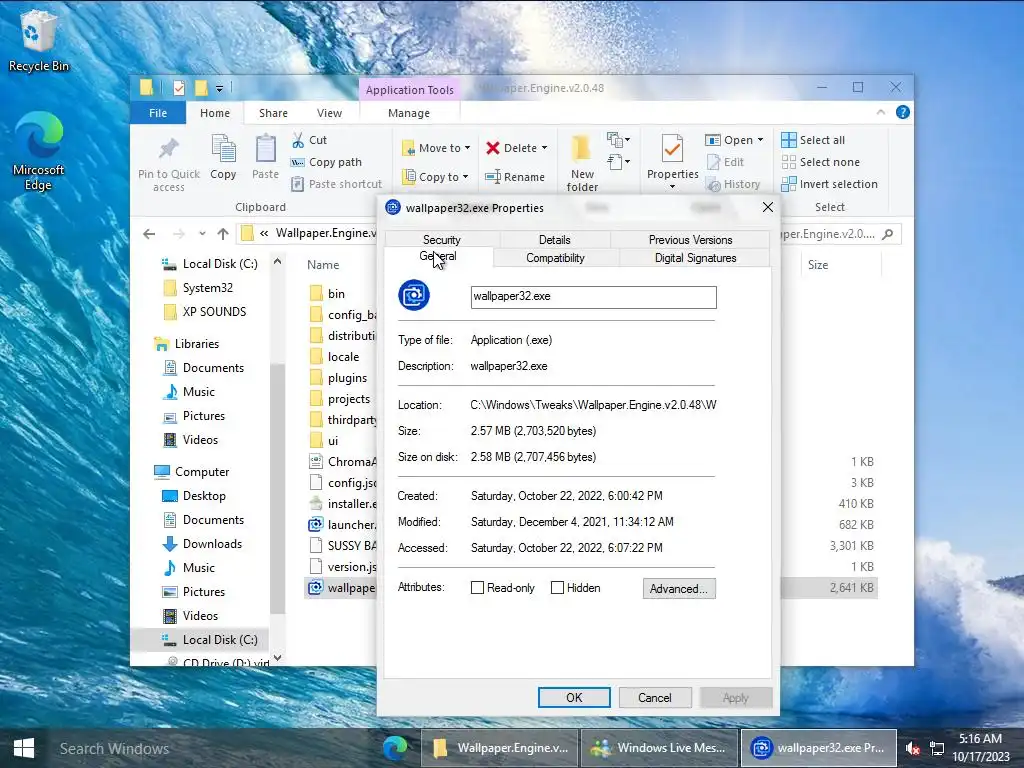Open the Previous Versions tab

690,240
